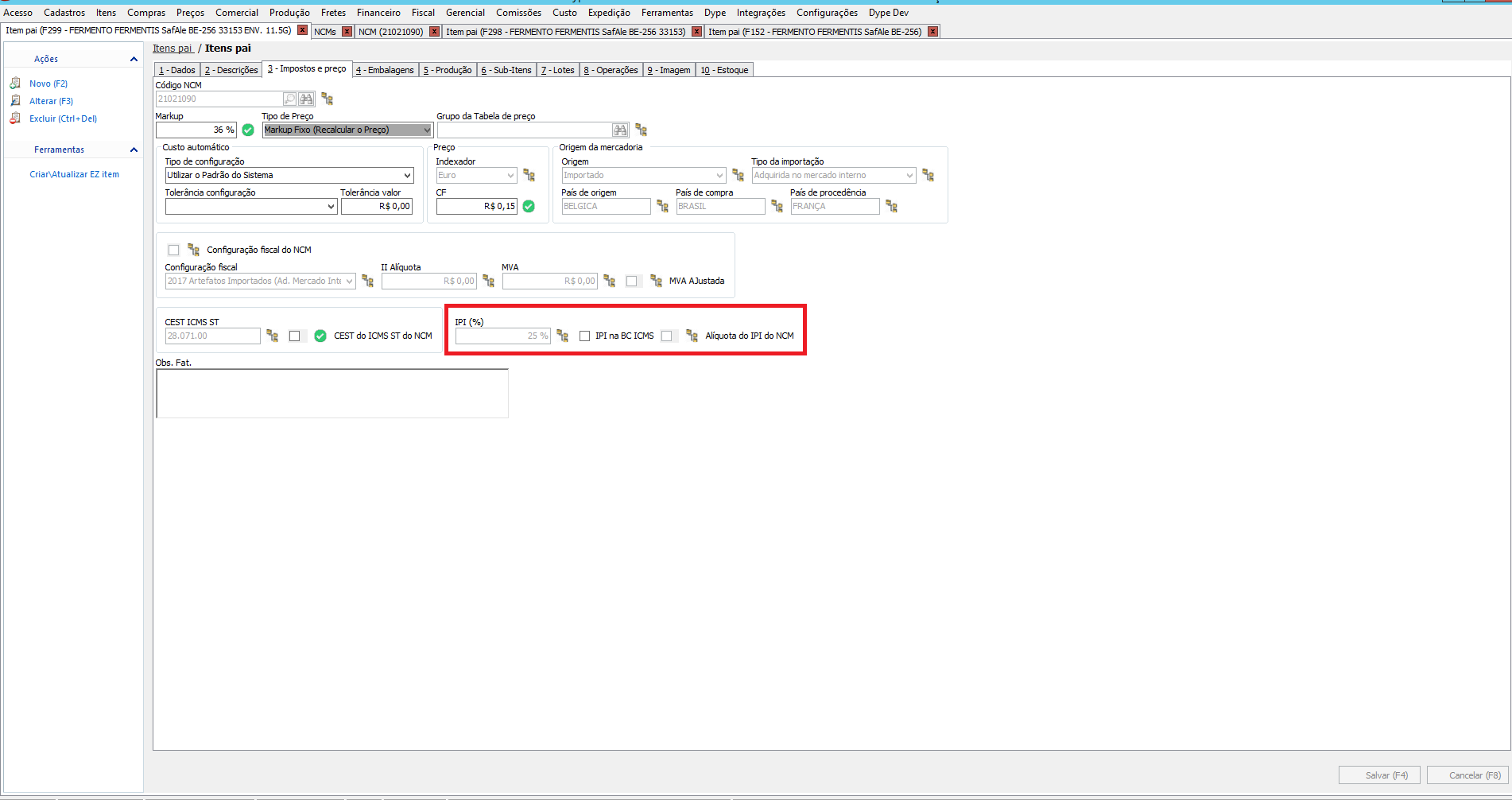
Task: Click tree icon before Configuração fiscal do NCM label
Action: [193, 250]
